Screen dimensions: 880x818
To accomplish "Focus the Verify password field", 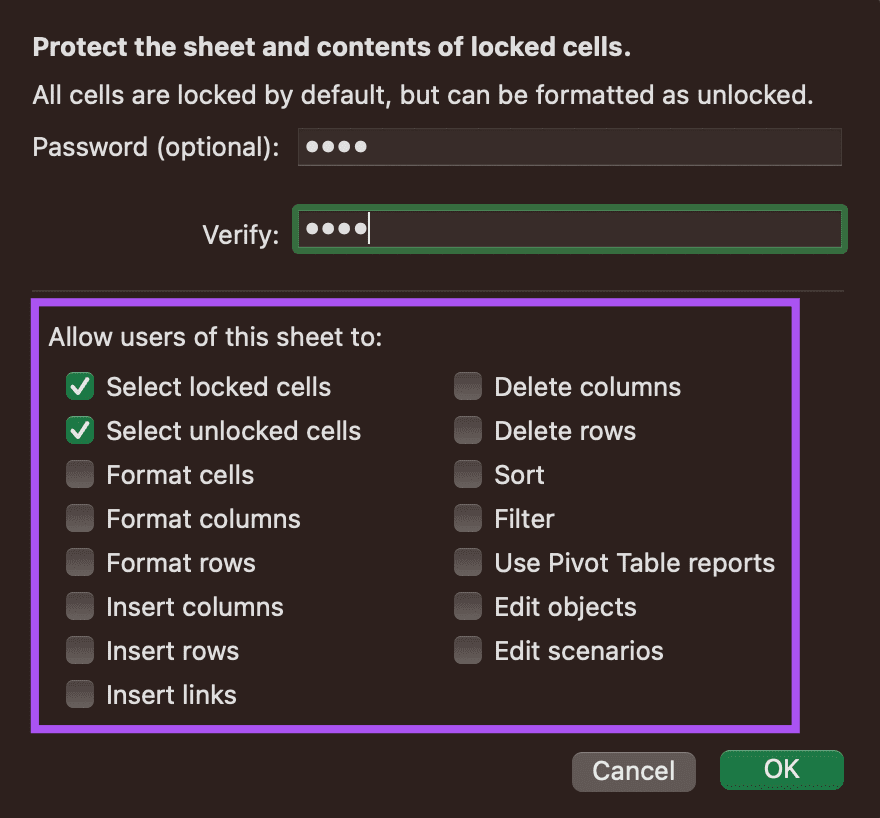I will tap(570, 229).
